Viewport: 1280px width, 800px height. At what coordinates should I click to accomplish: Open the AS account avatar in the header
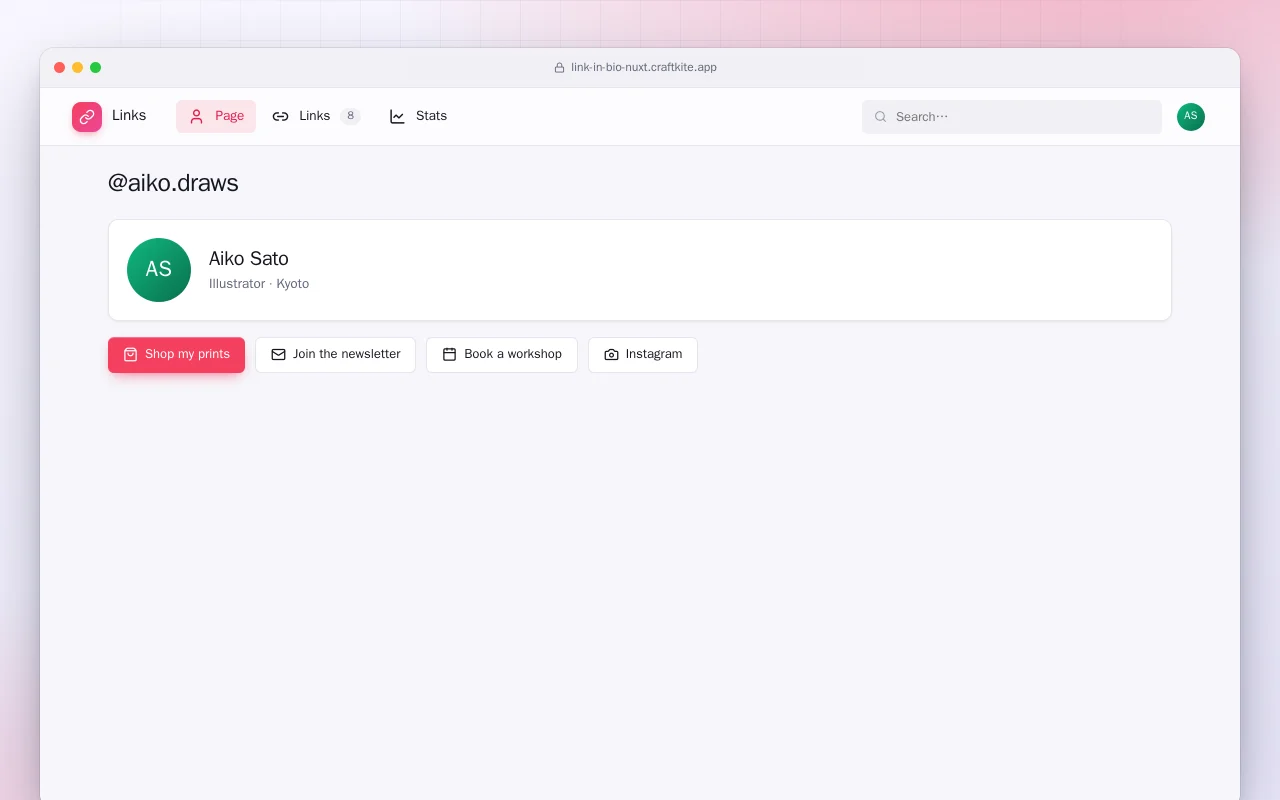click(x=1191, y=117)
